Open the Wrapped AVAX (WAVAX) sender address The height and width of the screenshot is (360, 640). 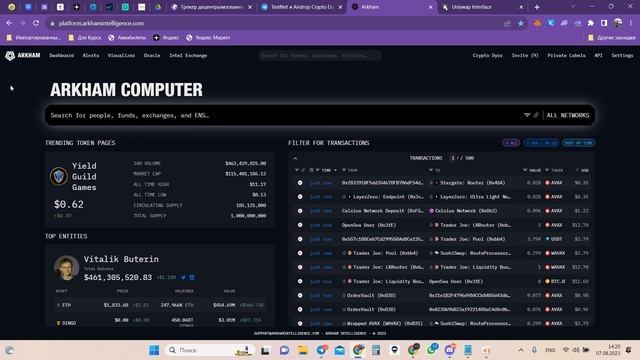click(385, 324)
